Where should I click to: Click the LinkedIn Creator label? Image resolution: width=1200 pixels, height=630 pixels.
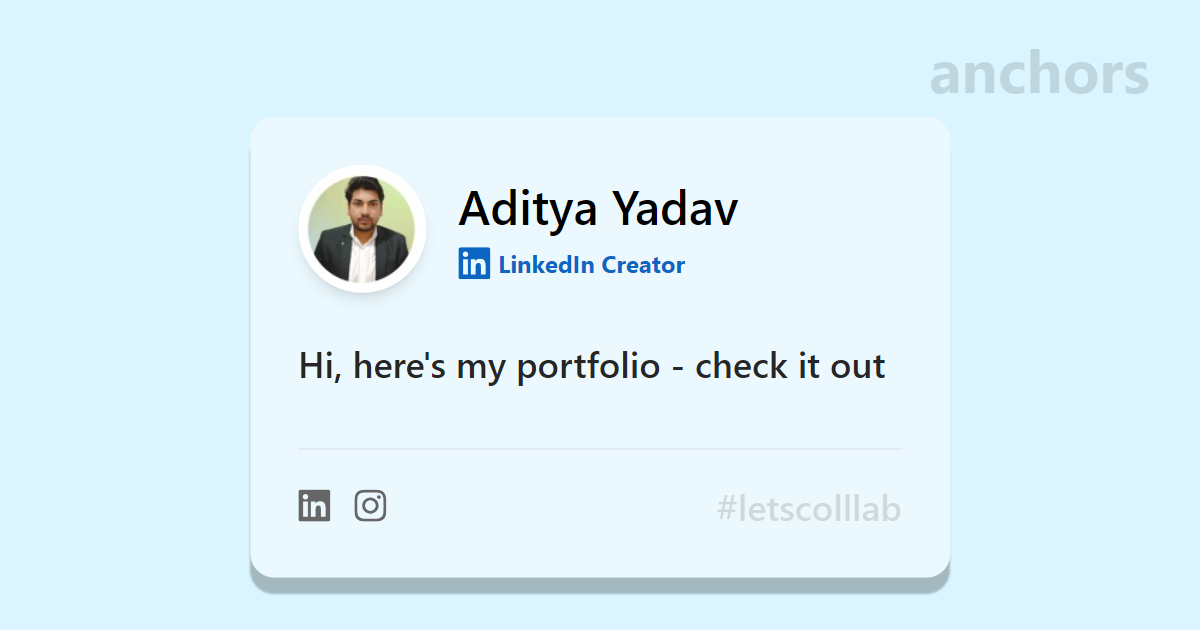click(x=591, y=265)
